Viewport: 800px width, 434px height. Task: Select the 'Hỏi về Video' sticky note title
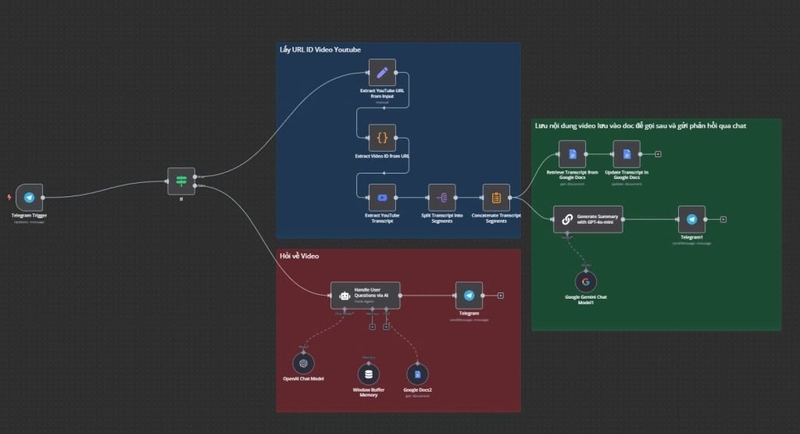(x=299, y=256)
